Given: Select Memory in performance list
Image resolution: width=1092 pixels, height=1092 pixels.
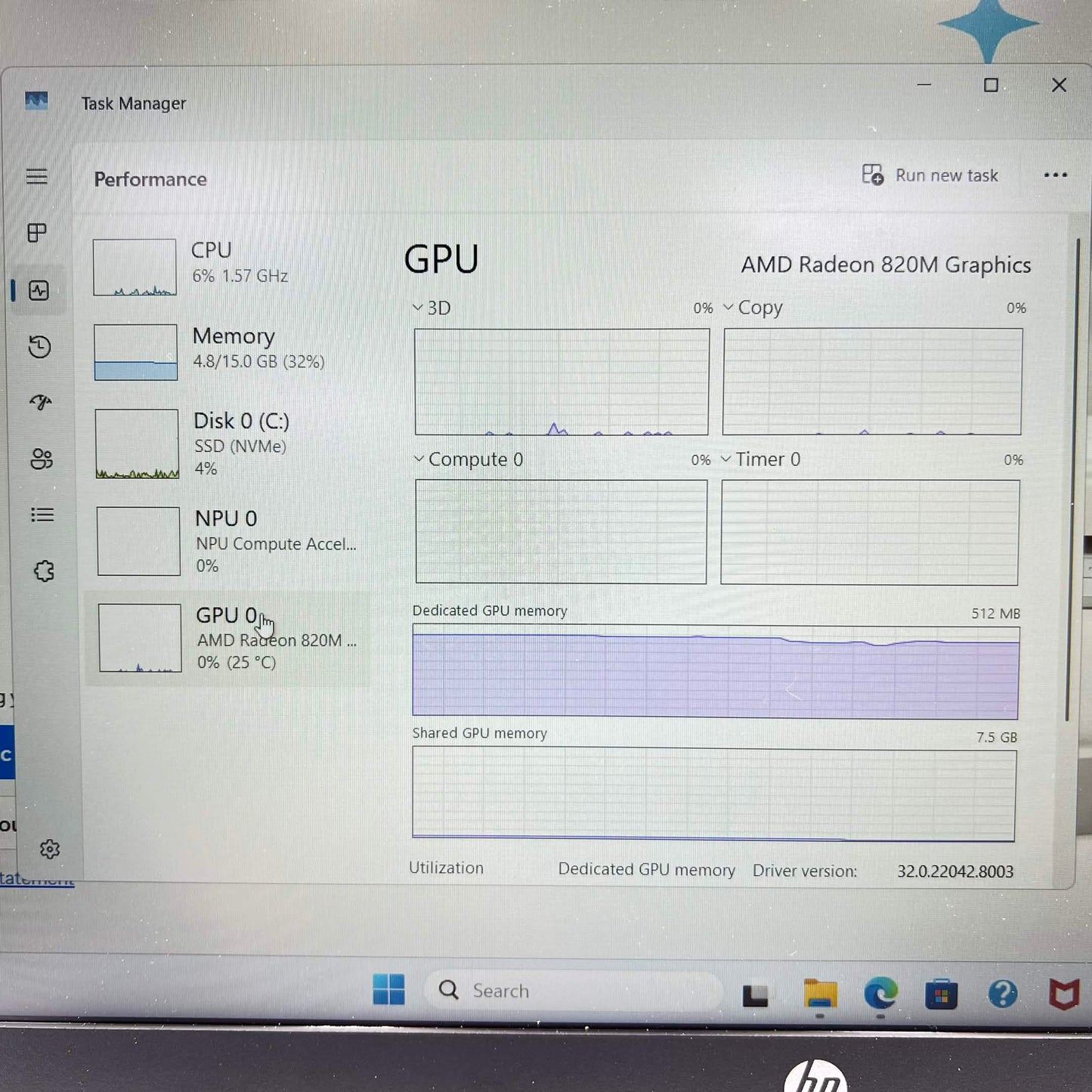Looking at the screenshot, I should coord(228,352).
